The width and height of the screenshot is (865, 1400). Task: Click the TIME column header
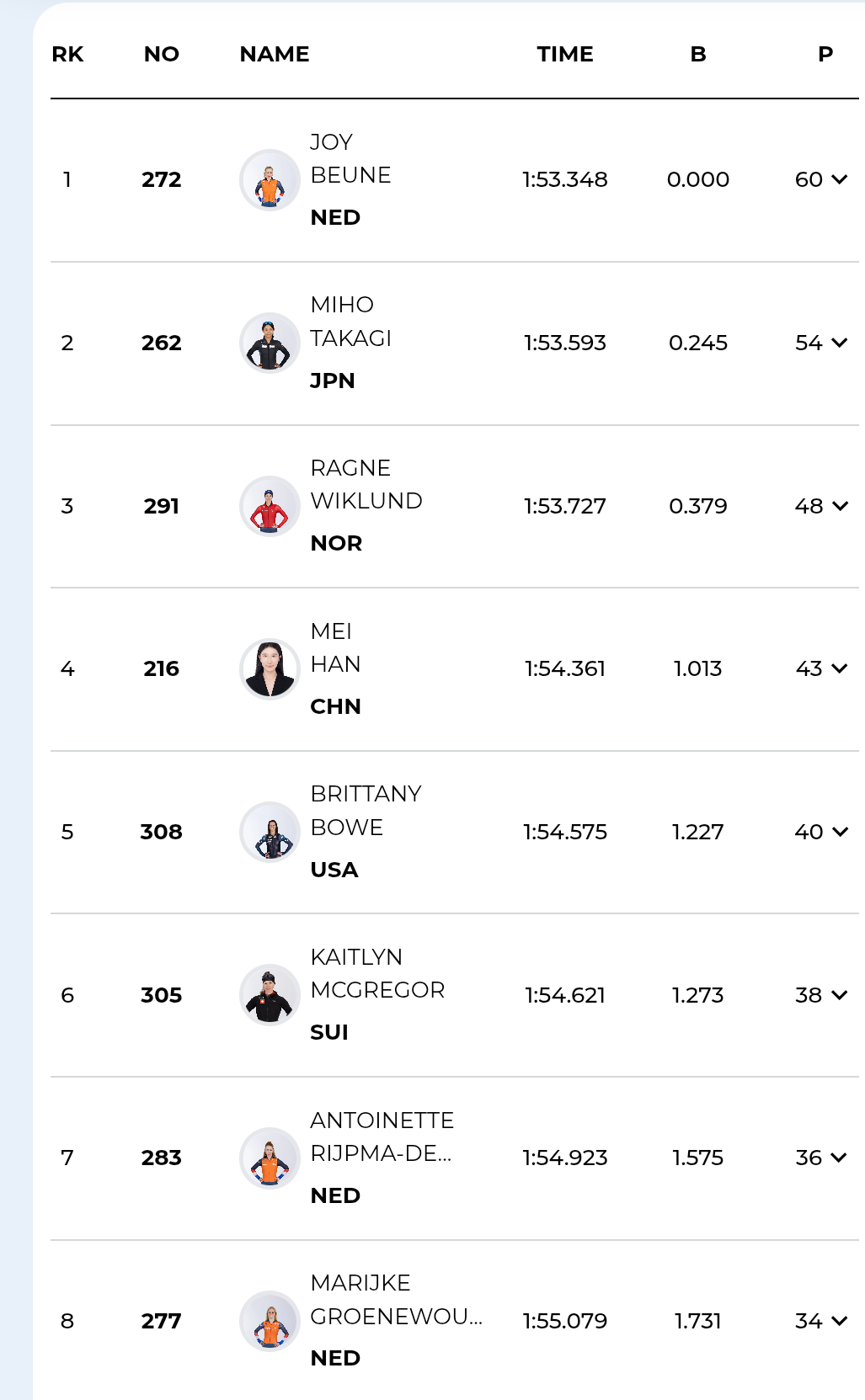pyautogui.click(x=565, y=55)
